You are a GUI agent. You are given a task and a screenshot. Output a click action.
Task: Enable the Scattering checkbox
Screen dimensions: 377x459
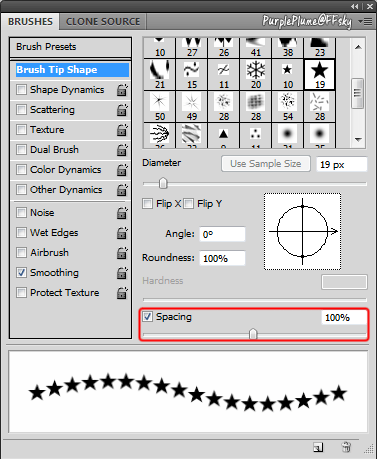pyautogui.click(x=21, y=109)
